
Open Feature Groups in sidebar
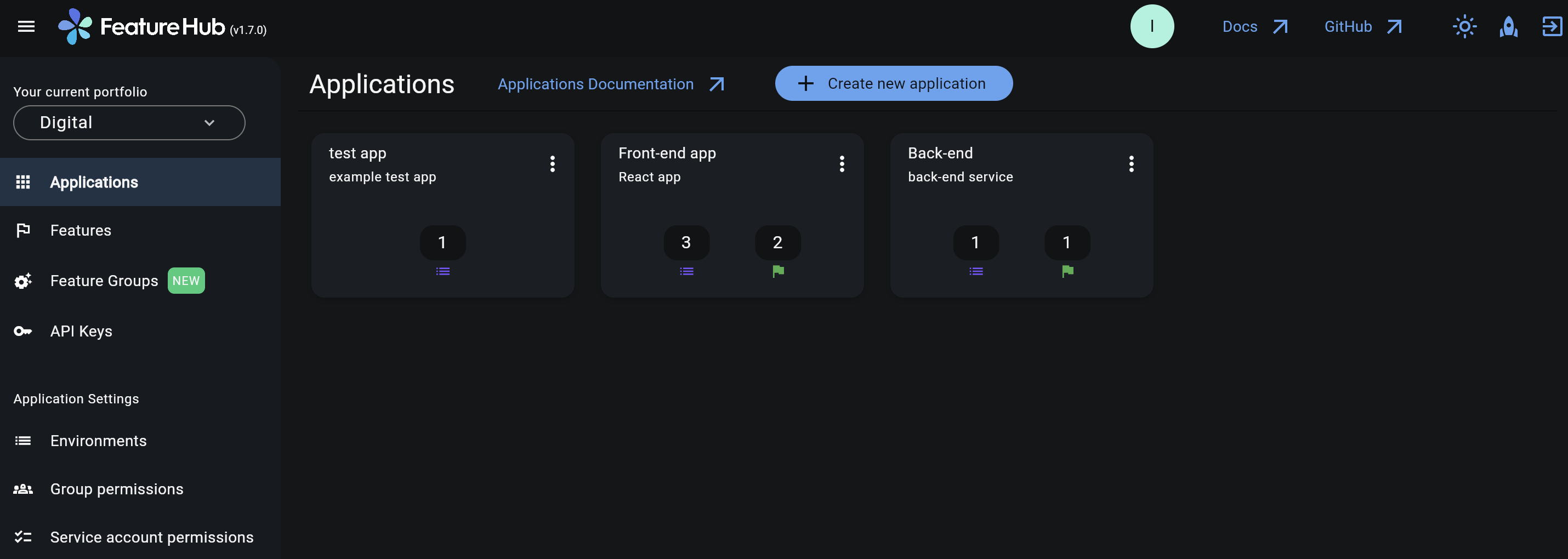[104, 281]
